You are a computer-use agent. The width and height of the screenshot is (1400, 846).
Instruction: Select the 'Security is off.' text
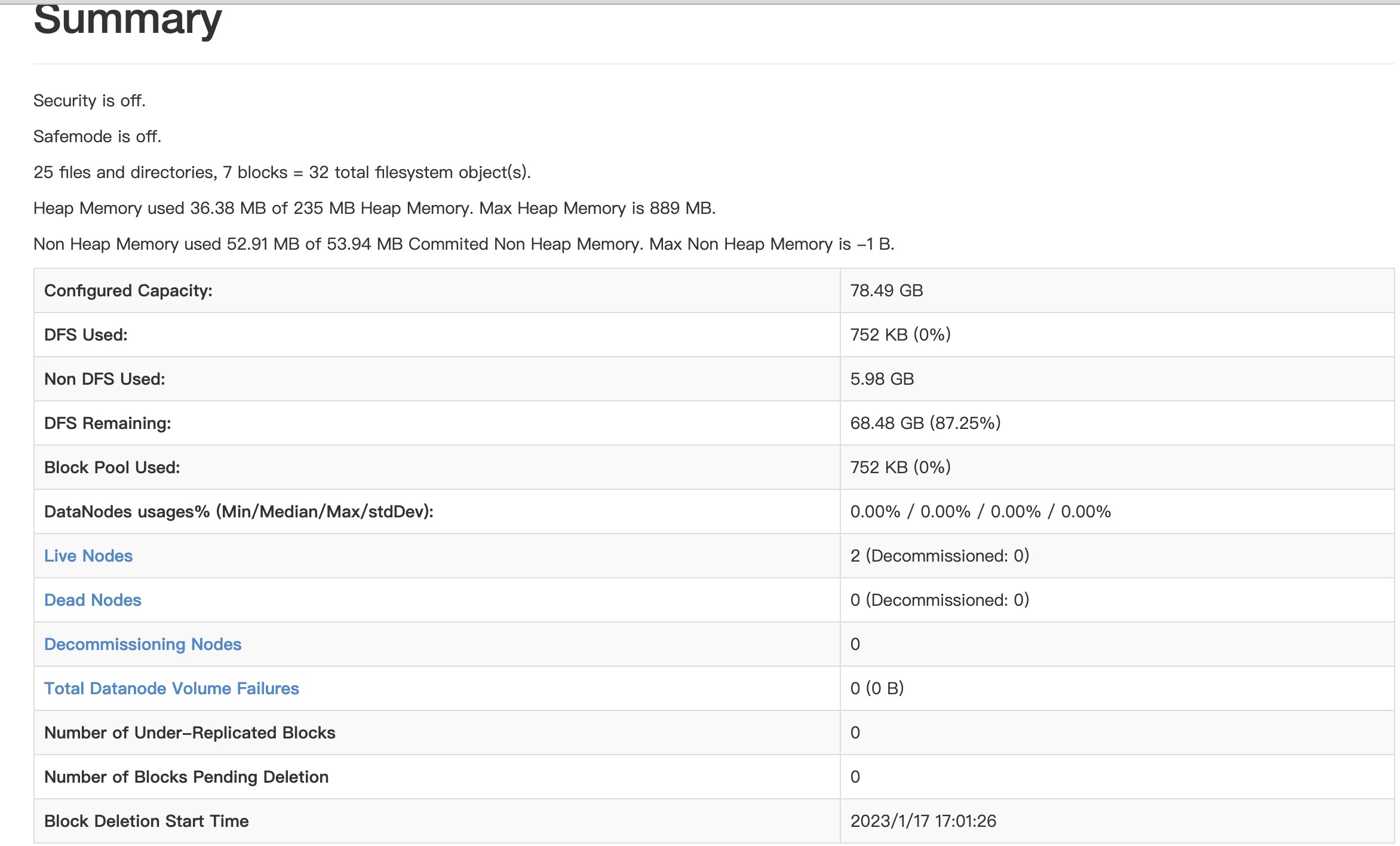click(90, 100)
